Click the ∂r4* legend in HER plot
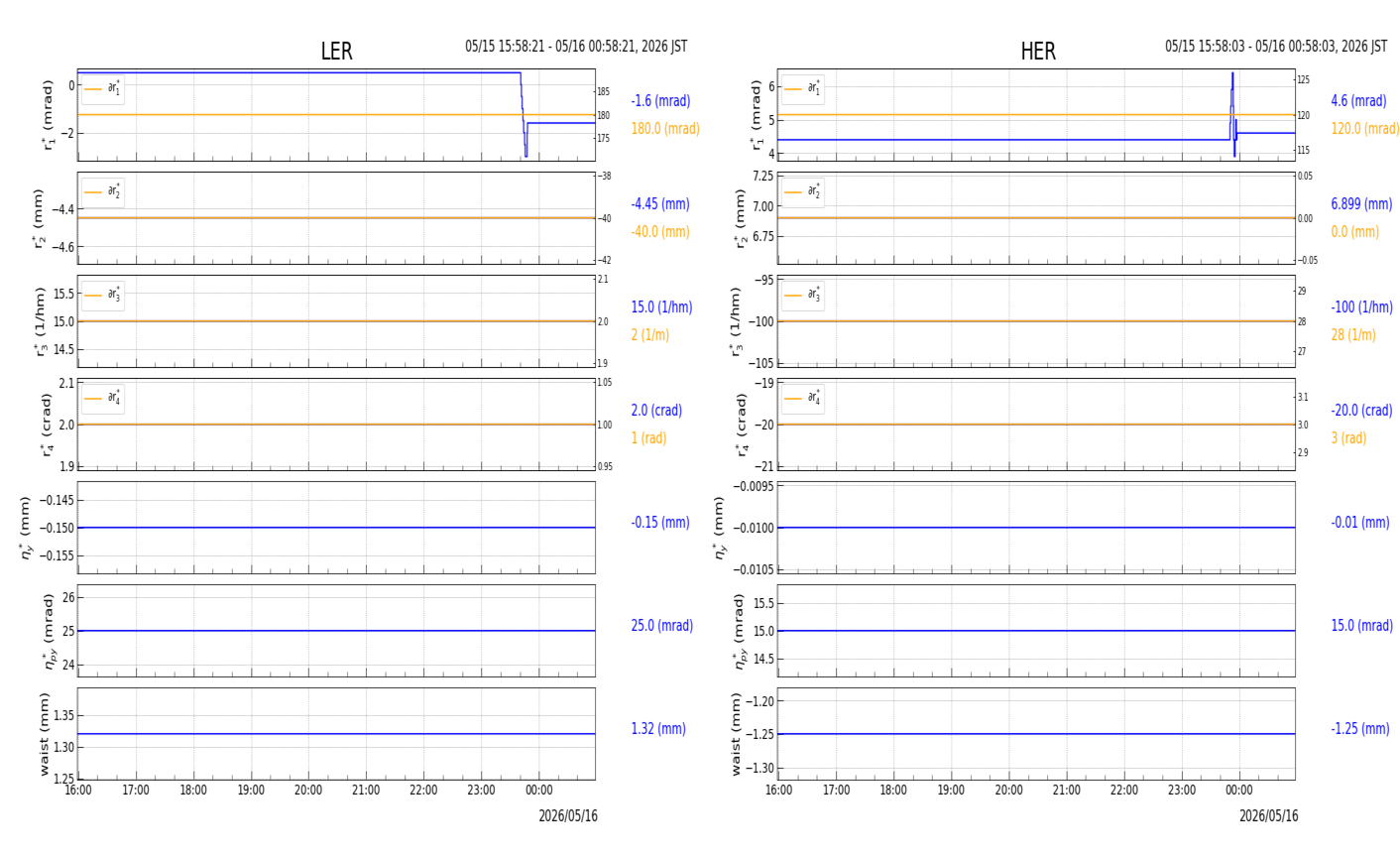This screenshot has height=857, width=1400. (803, 398)
